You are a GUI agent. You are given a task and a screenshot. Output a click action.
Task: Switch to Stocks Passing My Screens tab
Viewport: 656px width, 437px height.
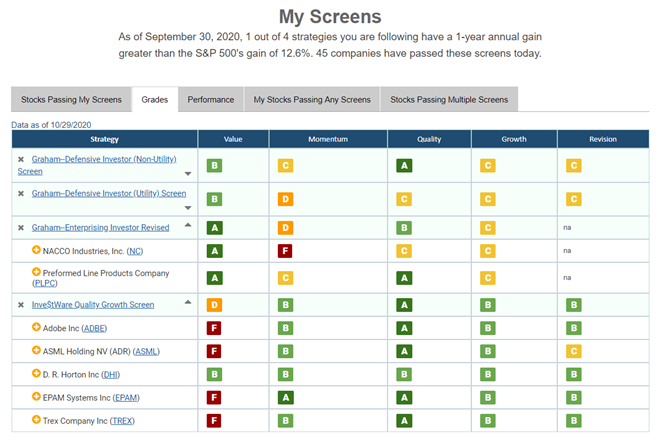tap(71, 100)
